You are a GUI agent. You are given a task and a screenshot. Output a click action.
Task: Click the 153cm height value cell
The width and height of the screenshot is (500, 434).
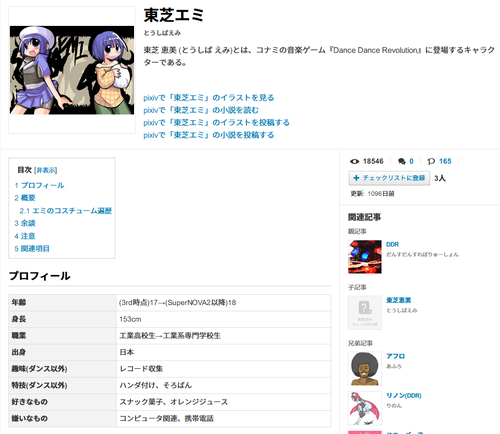pos(224,319)
